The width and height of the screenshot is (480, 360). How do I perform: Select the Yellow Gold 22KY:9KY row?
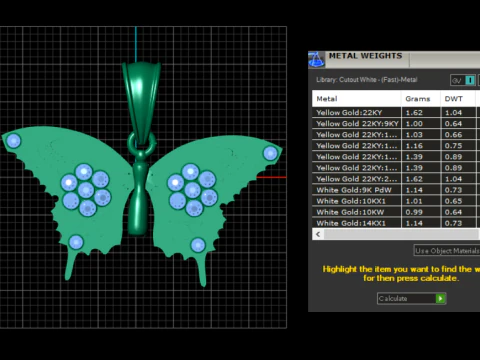point(396,123)
